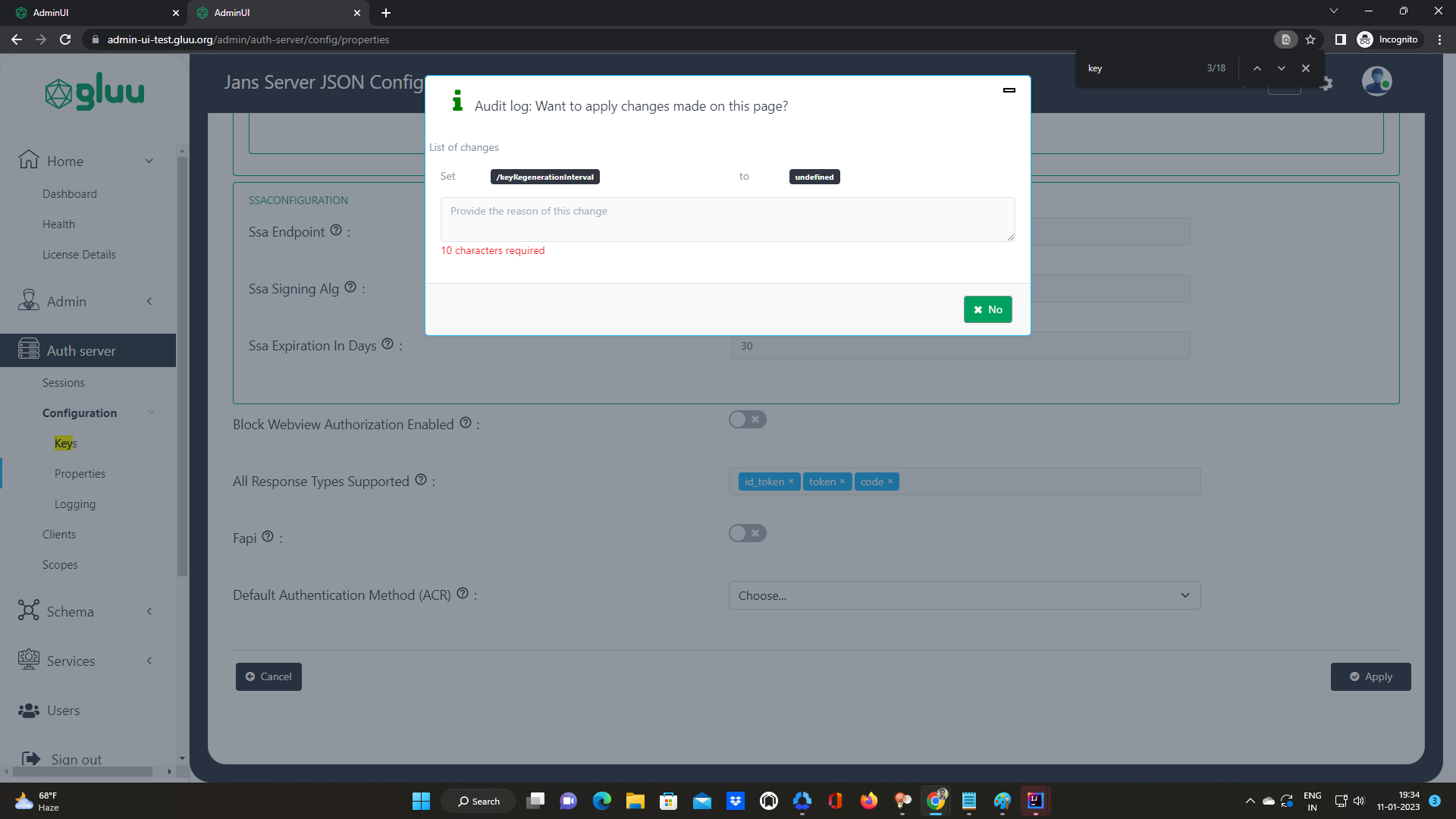Collapse the Admin sidebar section
1456x819 pixels.
click(149, 301)
